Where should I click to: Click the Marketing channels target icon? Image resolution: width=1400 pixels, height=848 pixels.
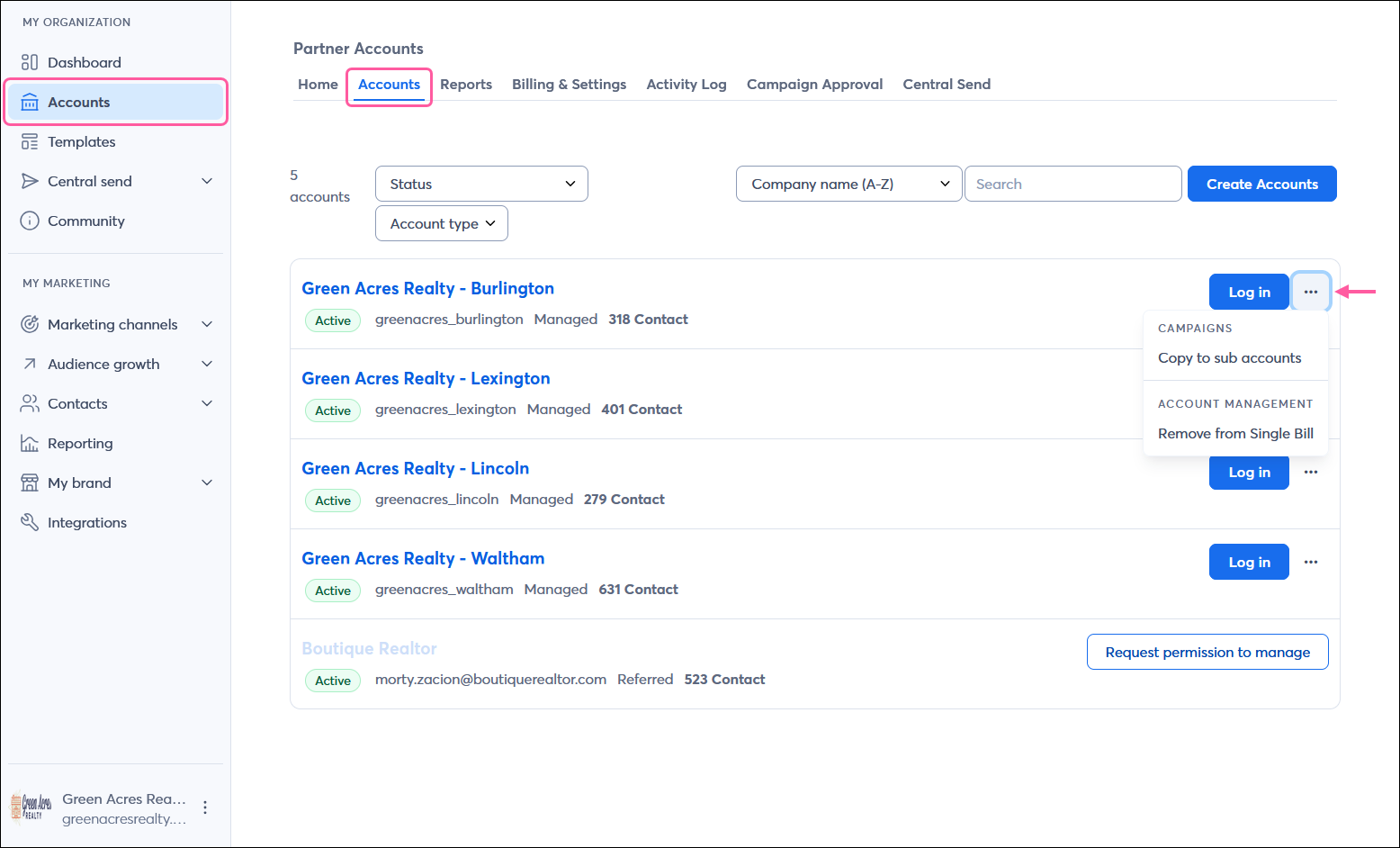(30, 324)
